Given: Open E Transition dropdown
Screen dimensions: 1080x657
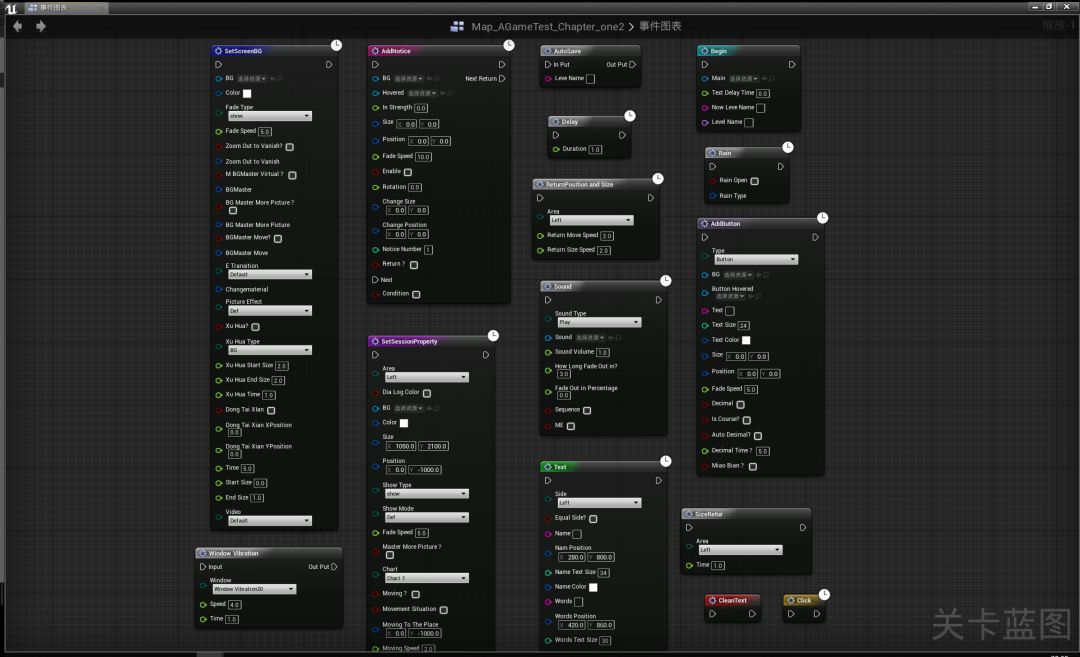Looking at the screenshot, I should coord(269,274).
